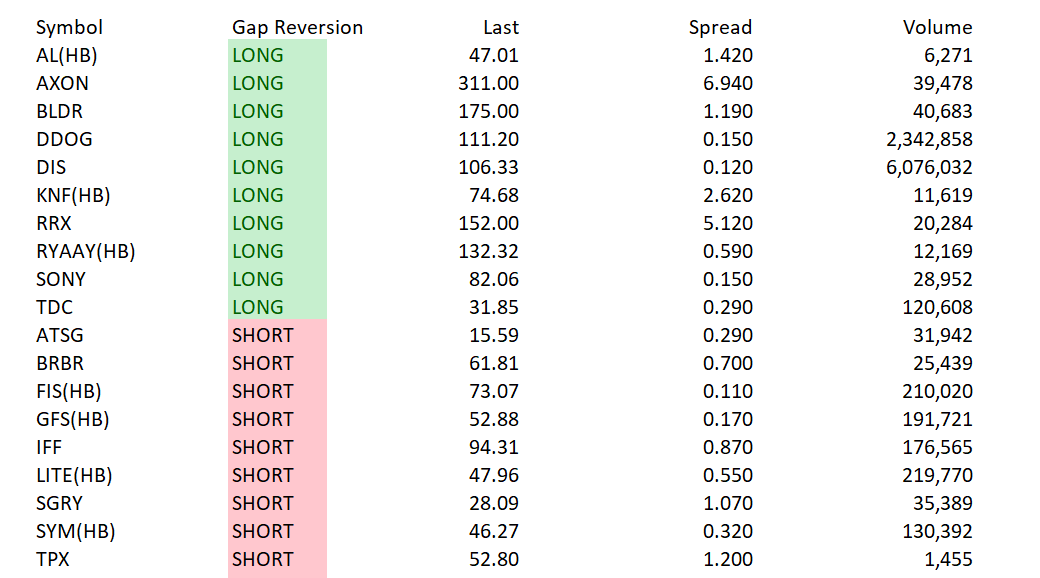Click the Gap Reversion column header
This screenshot has width=1040, height=578.
click(297, 27)
